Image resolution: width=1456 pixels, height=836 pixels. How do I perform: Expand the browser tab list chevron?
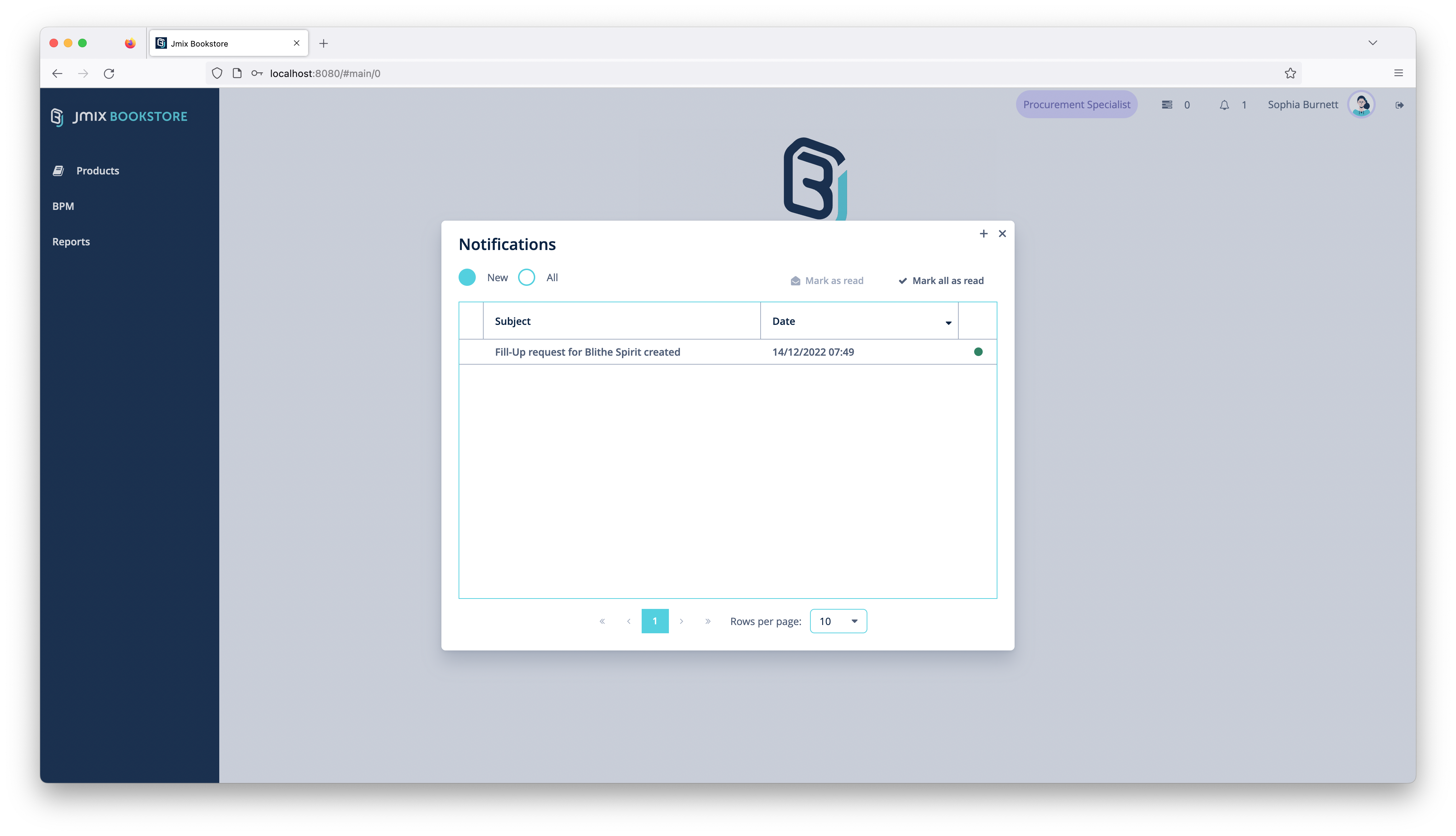(x=1372, y=43)
